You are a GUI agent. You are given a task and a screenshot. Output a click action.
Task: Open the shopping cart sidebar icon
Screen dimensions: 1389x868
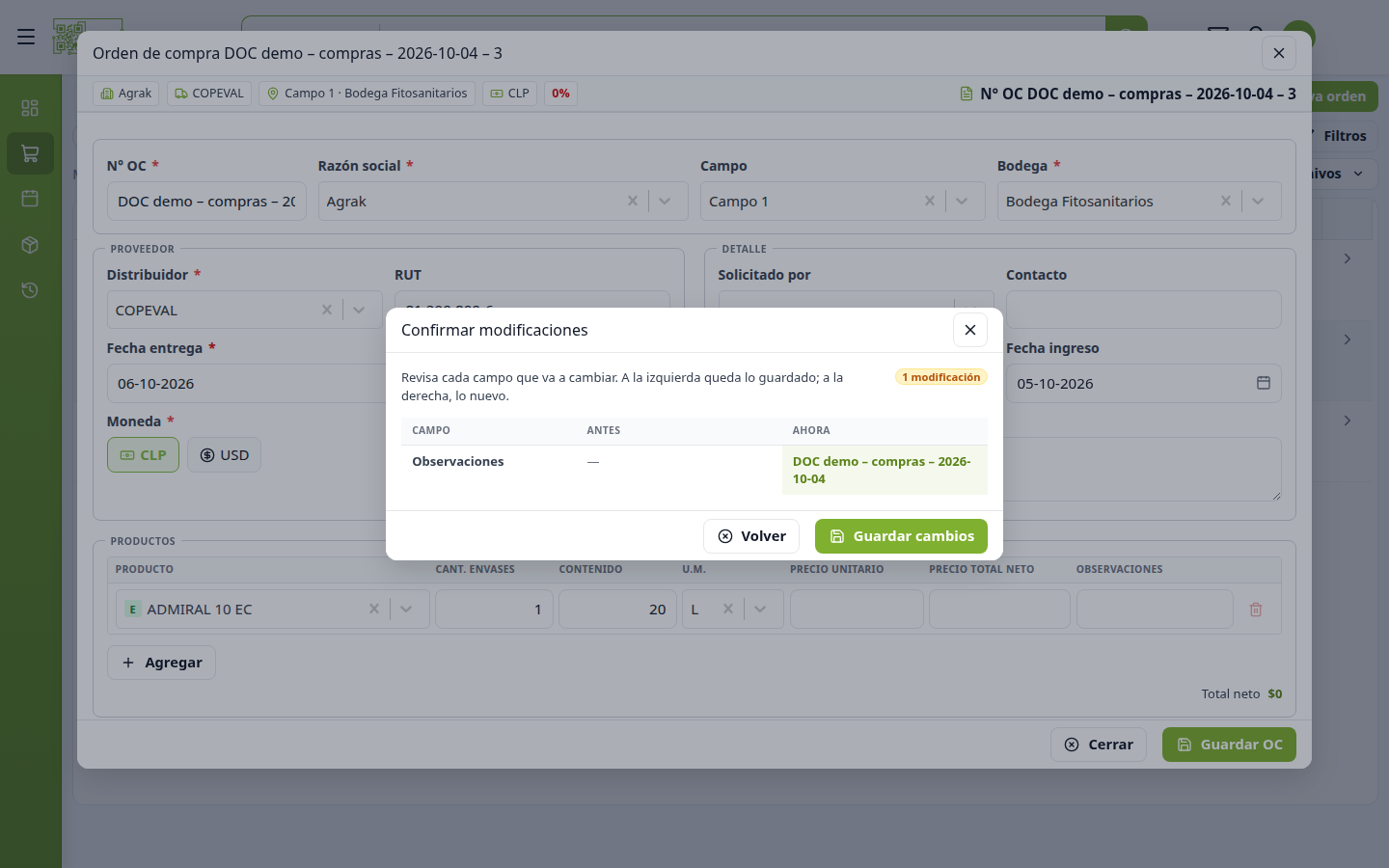point(30,153)
